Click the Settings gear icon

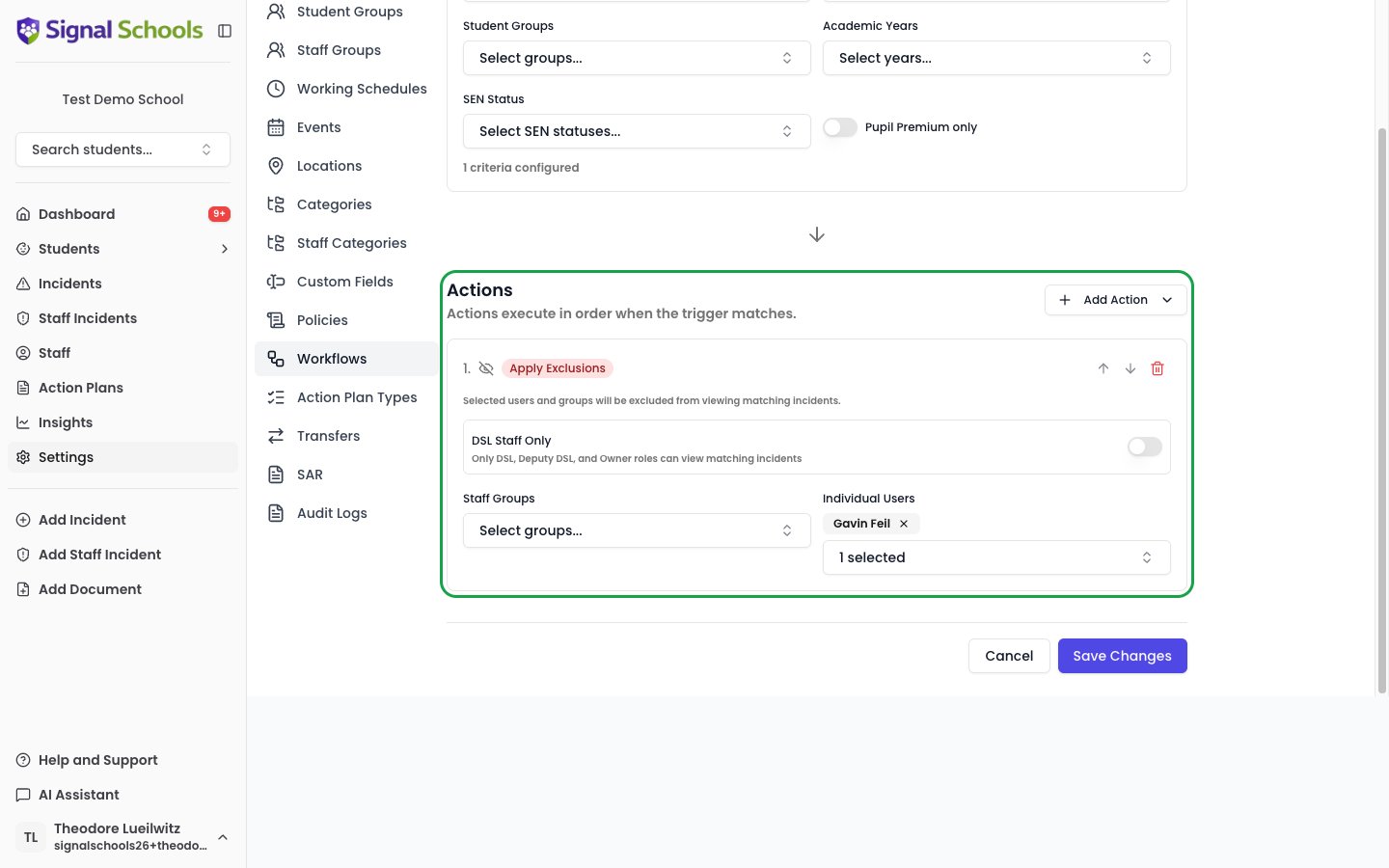[23, 457]
